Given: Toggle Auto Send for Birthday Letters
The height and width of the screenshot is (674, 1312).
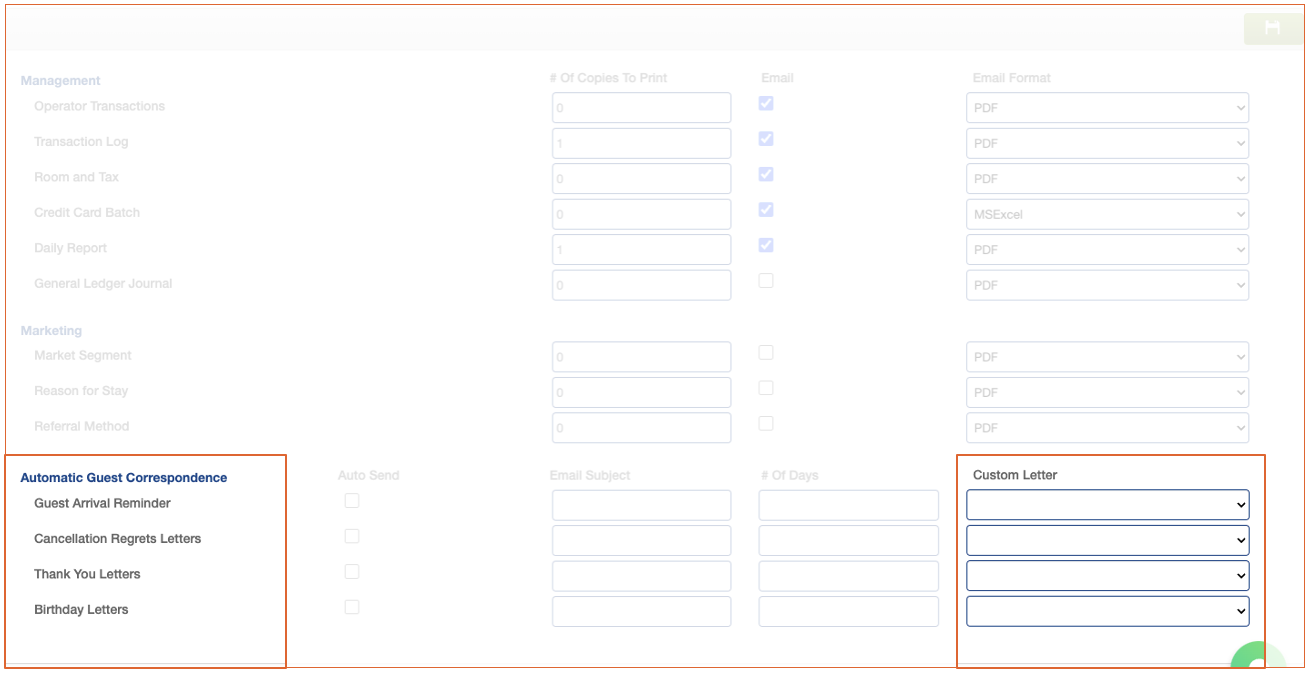Looking at the screenshot, I should (352, 607).
